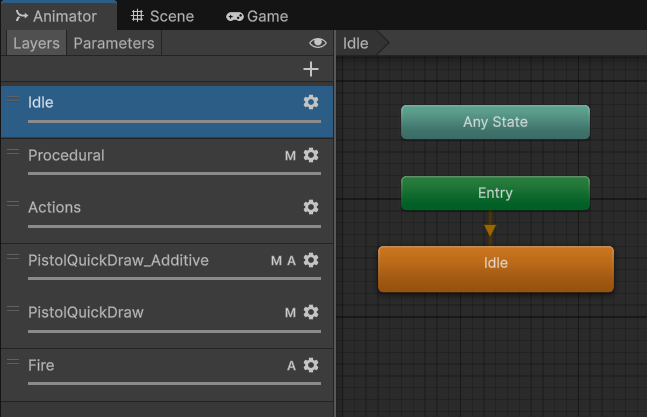Click the M mask indicator on Procedural
This screenshot has width=647, height=417.
pos(290,155)
